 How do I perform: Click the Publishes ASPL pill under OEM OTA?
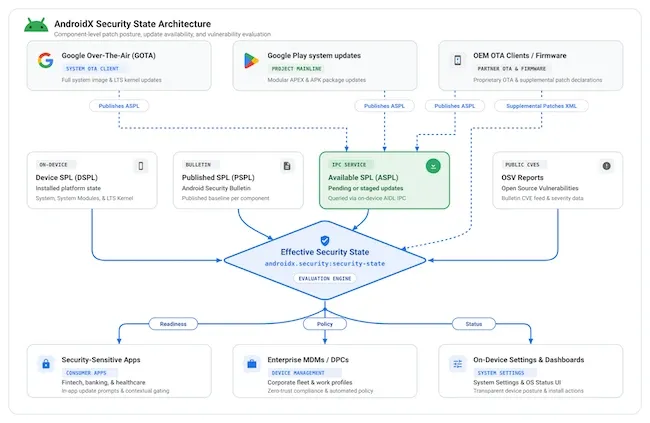tap(455, 106)
